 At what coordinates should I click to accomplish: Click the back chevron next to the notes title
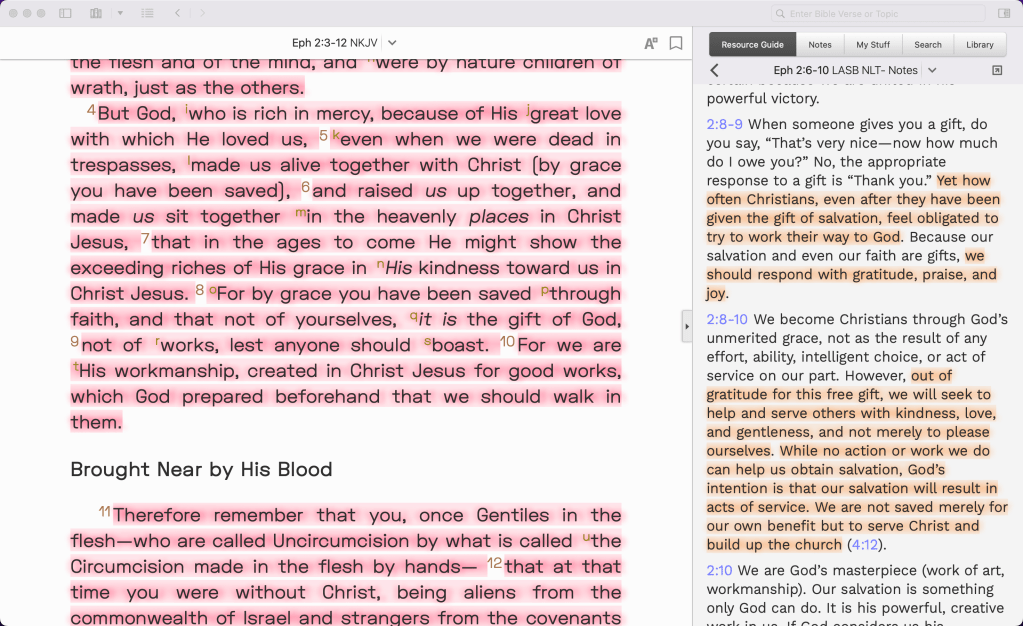(714, 68)
